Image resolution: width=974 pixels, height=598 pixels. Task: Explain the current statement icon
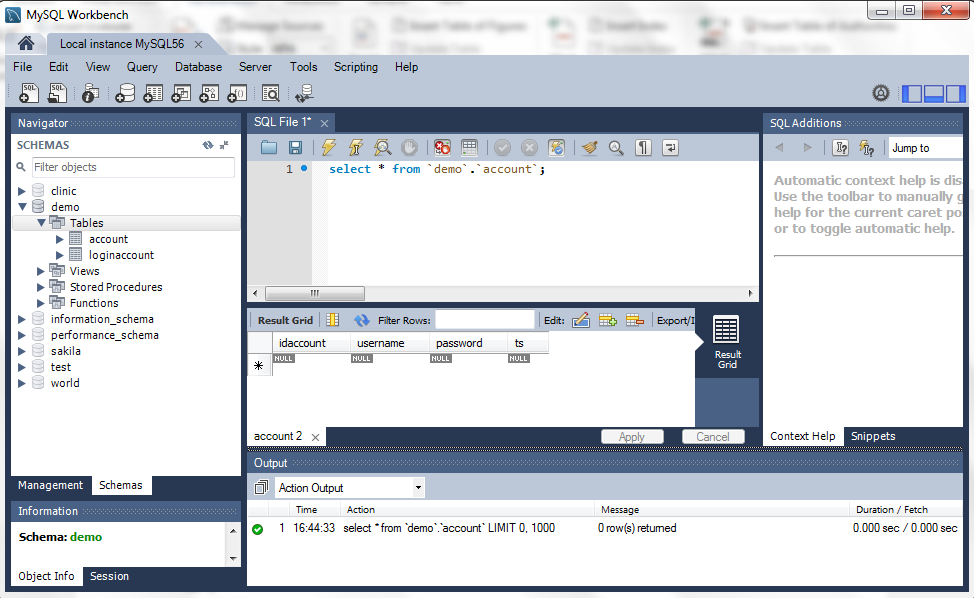point(383,148)
